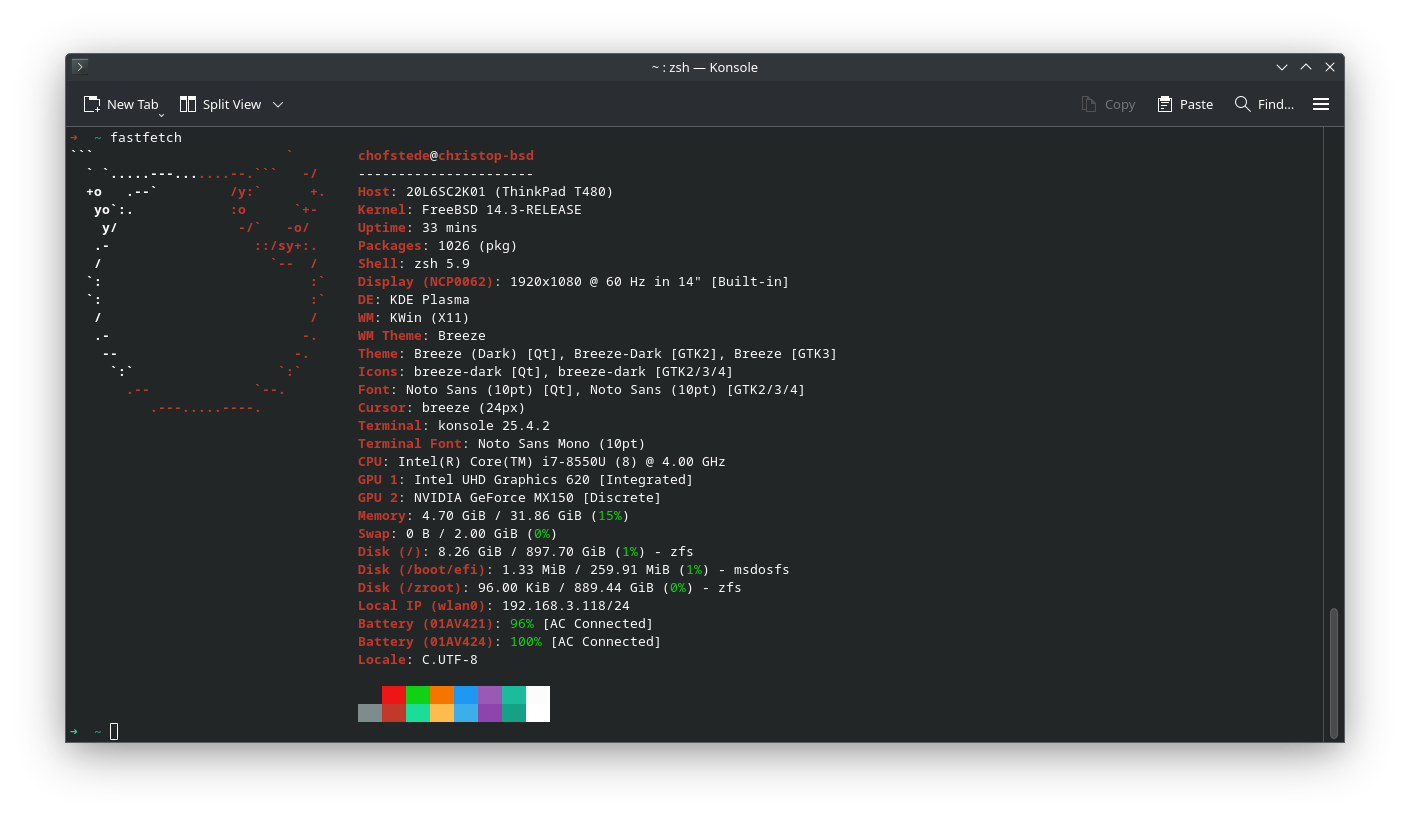The image size is (1410, 820).
Task: Maximize the Konsole window
Action: (1306, 67)
